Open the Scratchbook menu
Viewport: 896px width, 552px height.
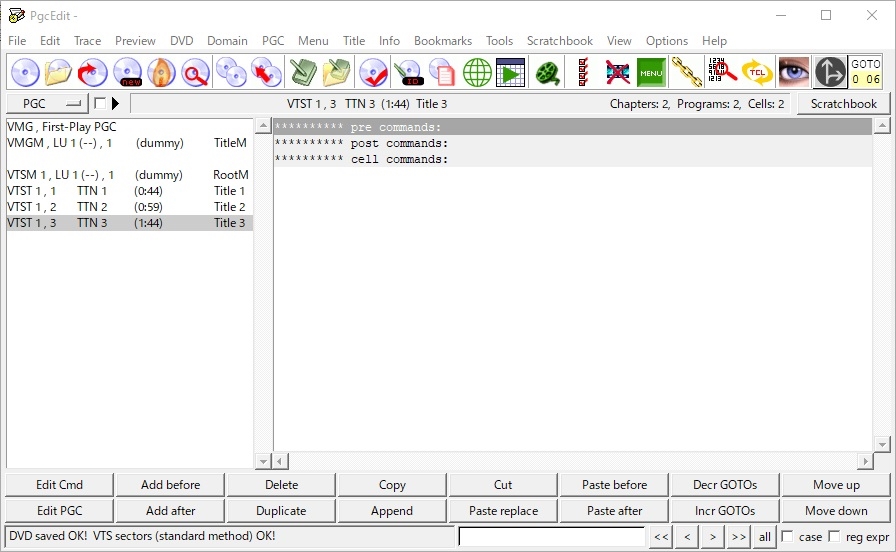point(559,41)
